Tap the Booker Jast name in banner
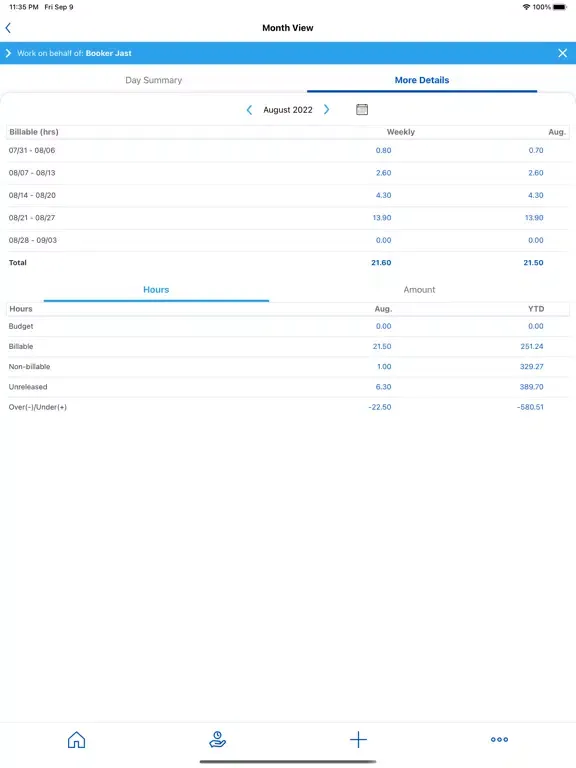Image resolution: width=576 pixels, height=768 pixels. pos(108,53)
